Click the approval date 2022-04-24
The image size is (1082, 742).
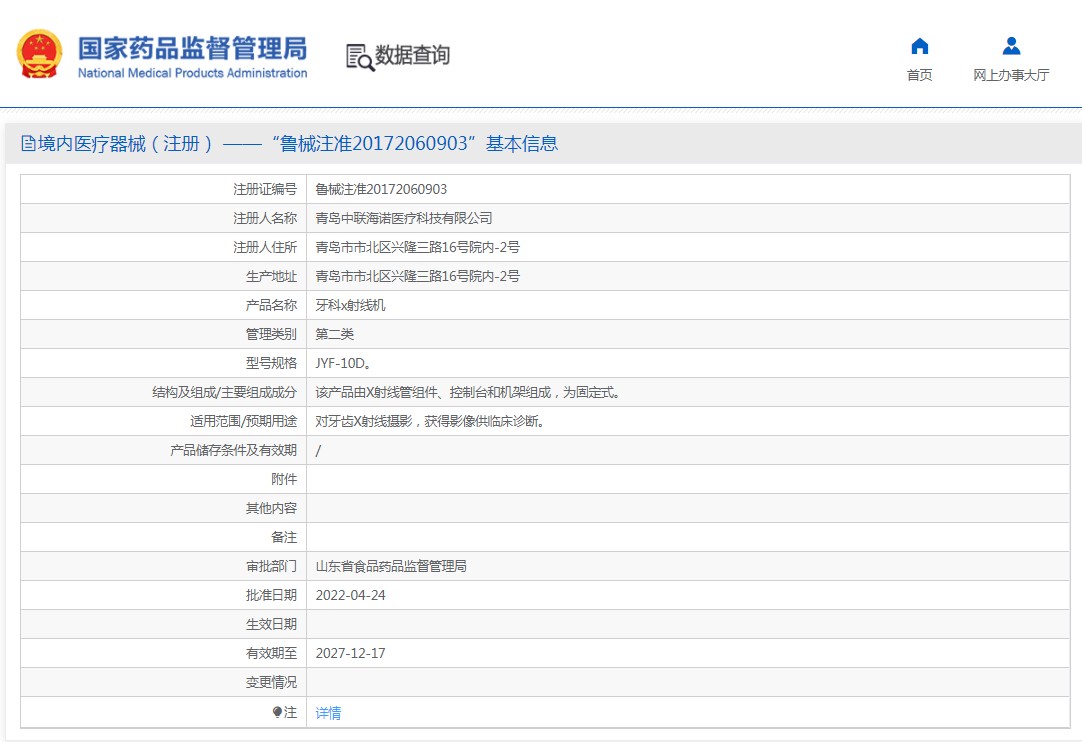tap(350, 595)
